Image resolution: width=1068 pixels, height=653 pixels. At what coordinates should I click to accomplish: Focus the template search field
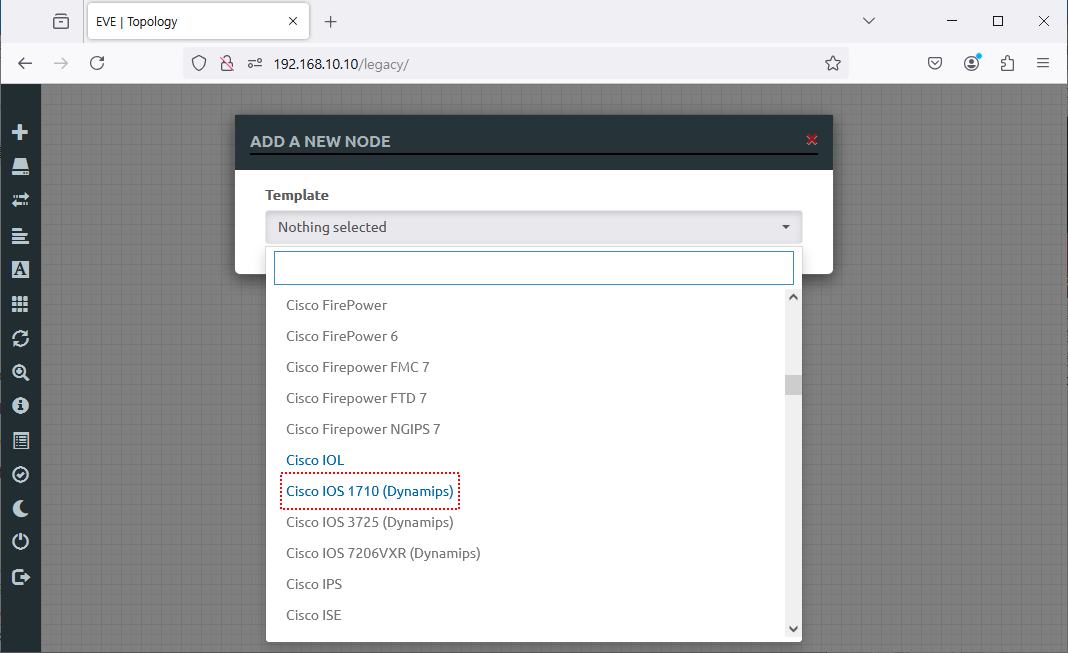point(534,268)
